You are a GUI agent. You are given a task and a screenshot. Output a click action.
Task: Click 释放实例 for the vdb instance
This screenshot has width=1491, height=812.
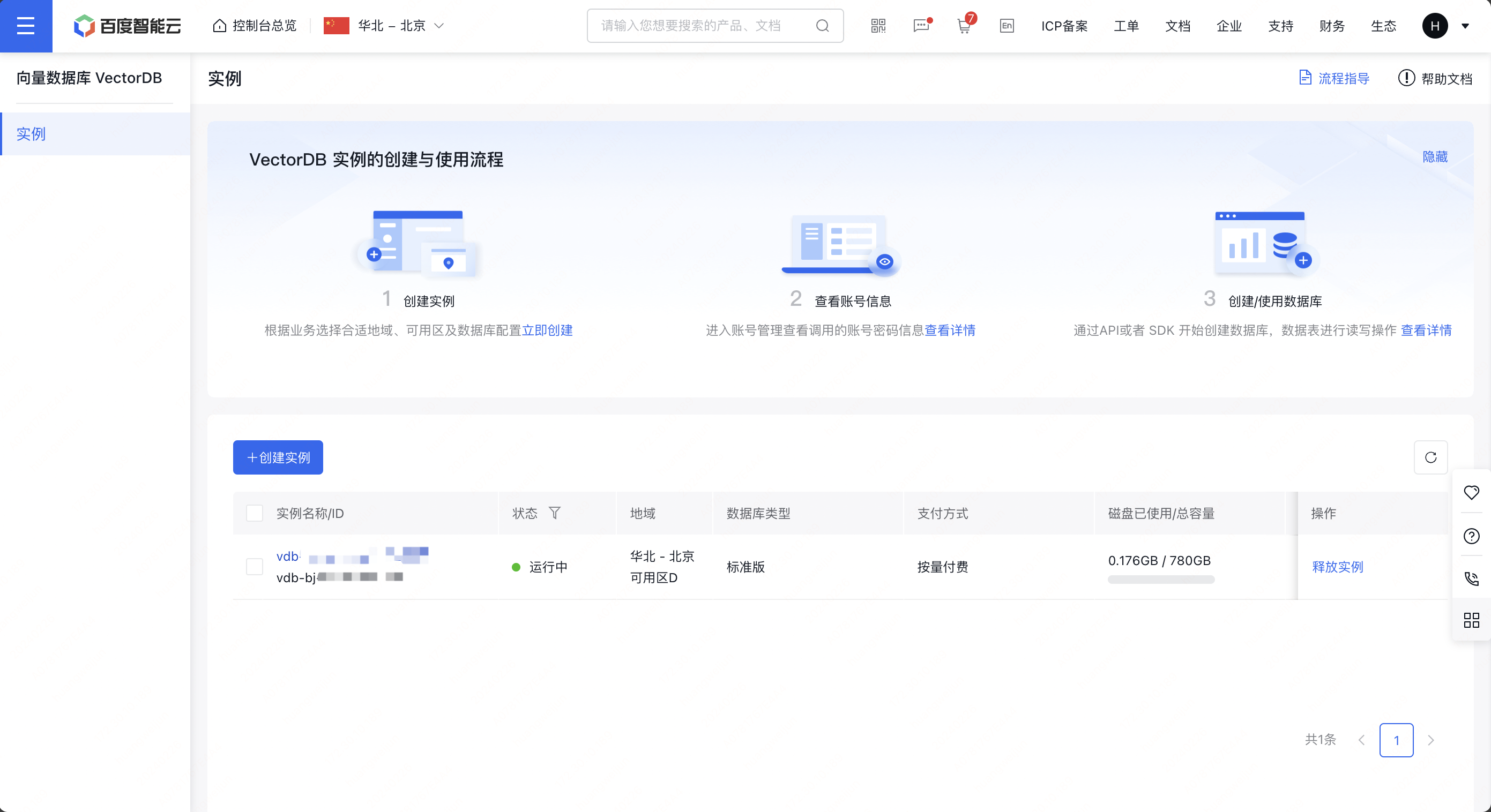pos(1337,567)
